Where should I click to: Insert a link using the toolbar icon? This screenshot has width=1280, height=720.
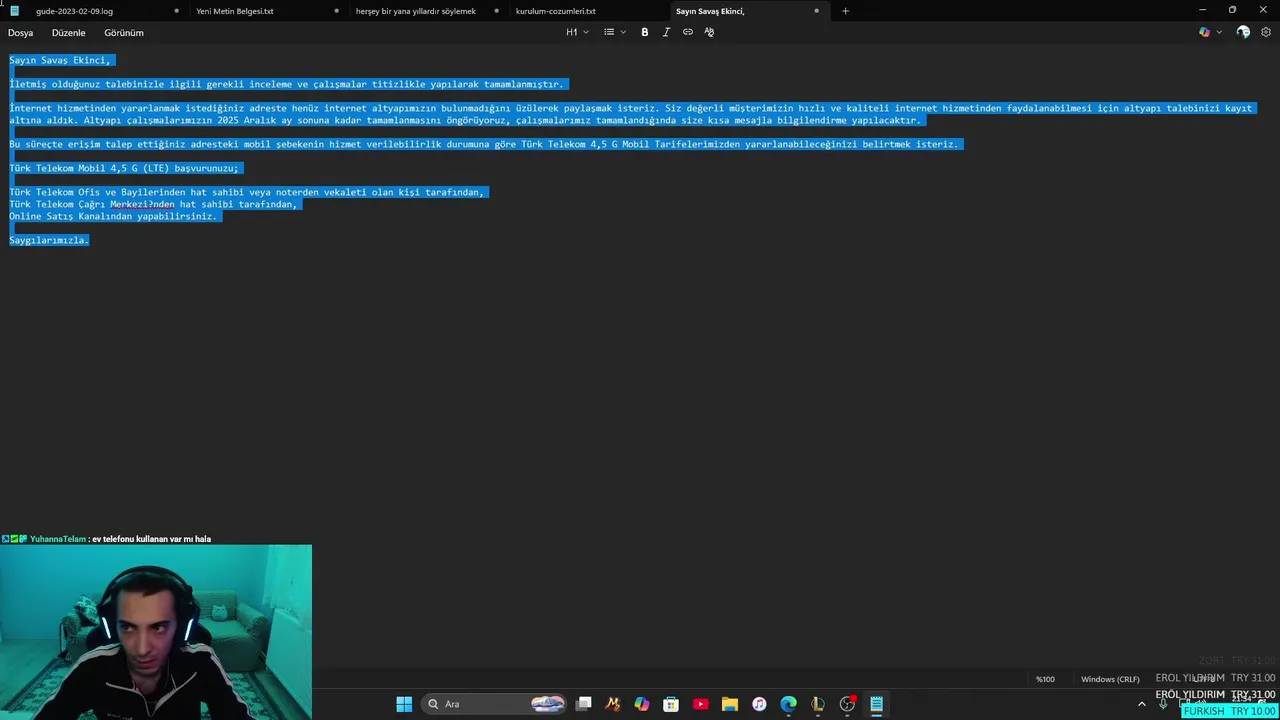pyautogui.click(x=688, y=32)
